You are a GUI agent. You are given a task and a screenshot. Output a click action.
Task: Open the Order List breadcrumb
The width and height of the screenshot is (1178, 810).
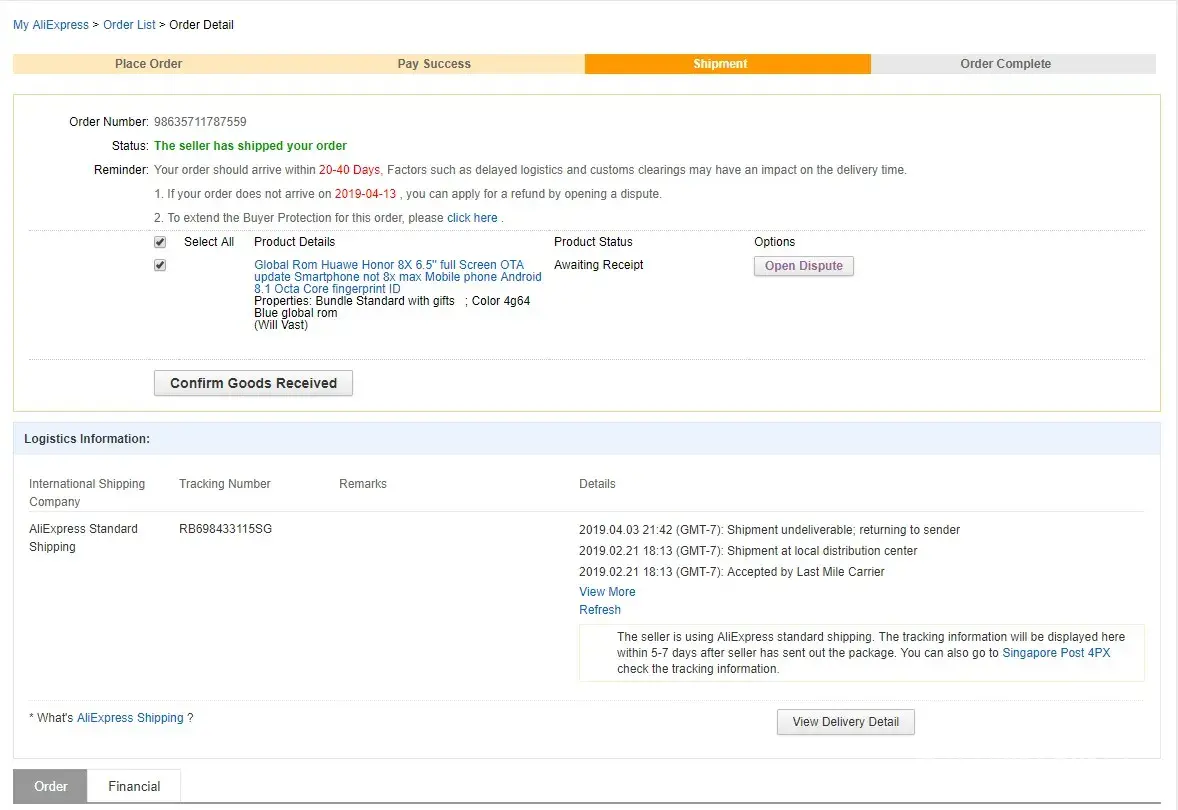coord(129,25)
